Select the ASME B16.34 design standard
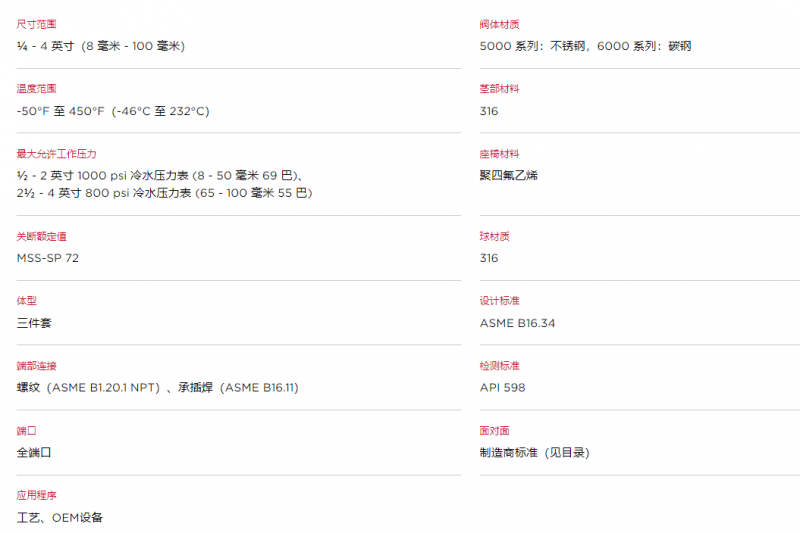Screen dimensions: 800x533 pyautogui.click(x=517, y=323)
